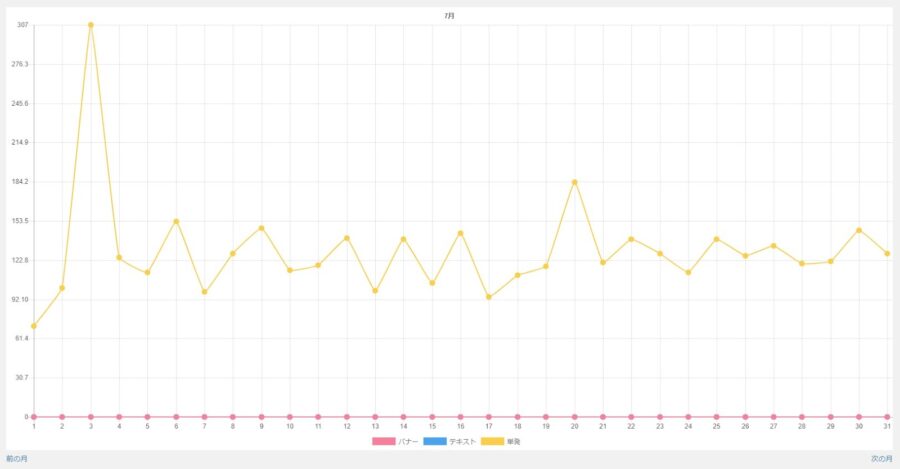900x469 pixels.
Task: Click the pink zero point at day 13
Action: click(375, 417)
